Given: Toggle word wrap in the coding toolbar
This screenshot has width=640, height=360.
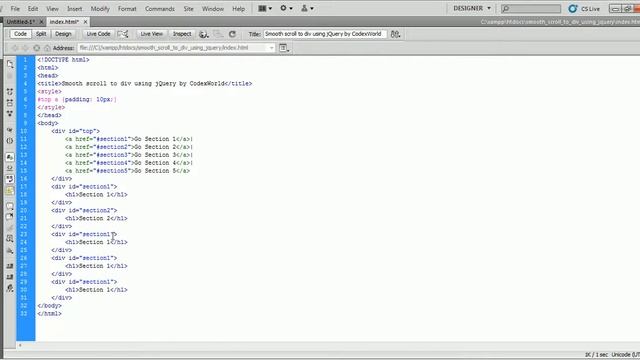Looking at the screenshot, I should (x=10, y=179).
